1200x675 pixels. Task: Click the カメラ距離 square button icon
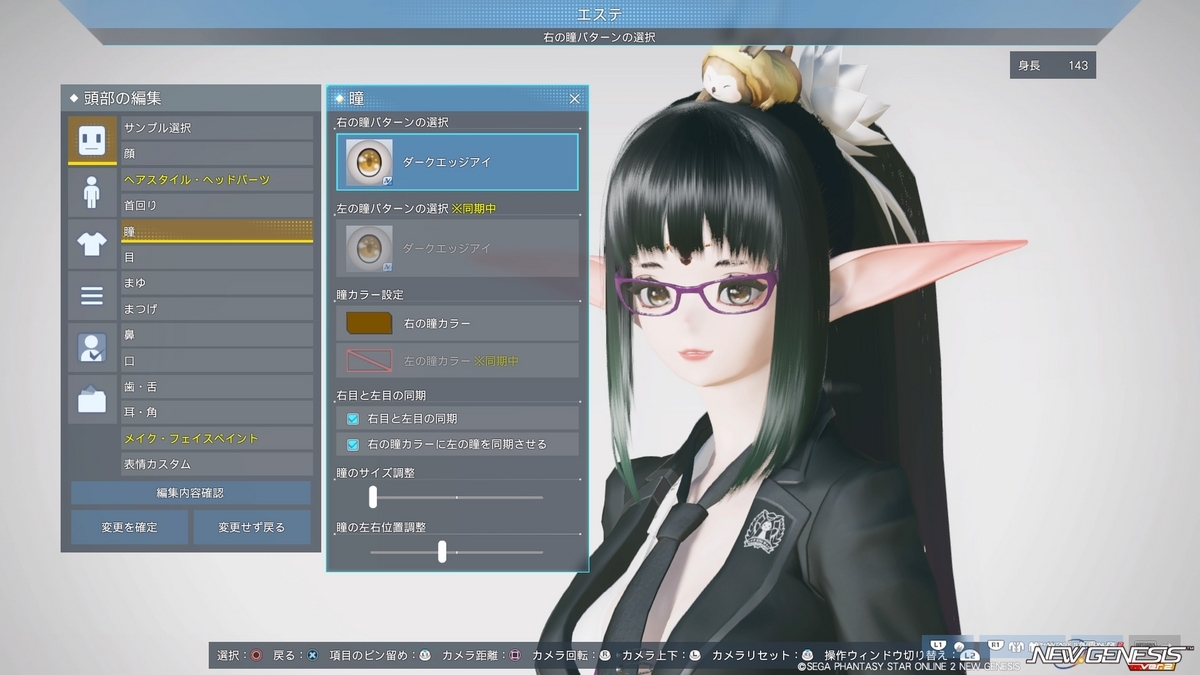pos(515,655)
